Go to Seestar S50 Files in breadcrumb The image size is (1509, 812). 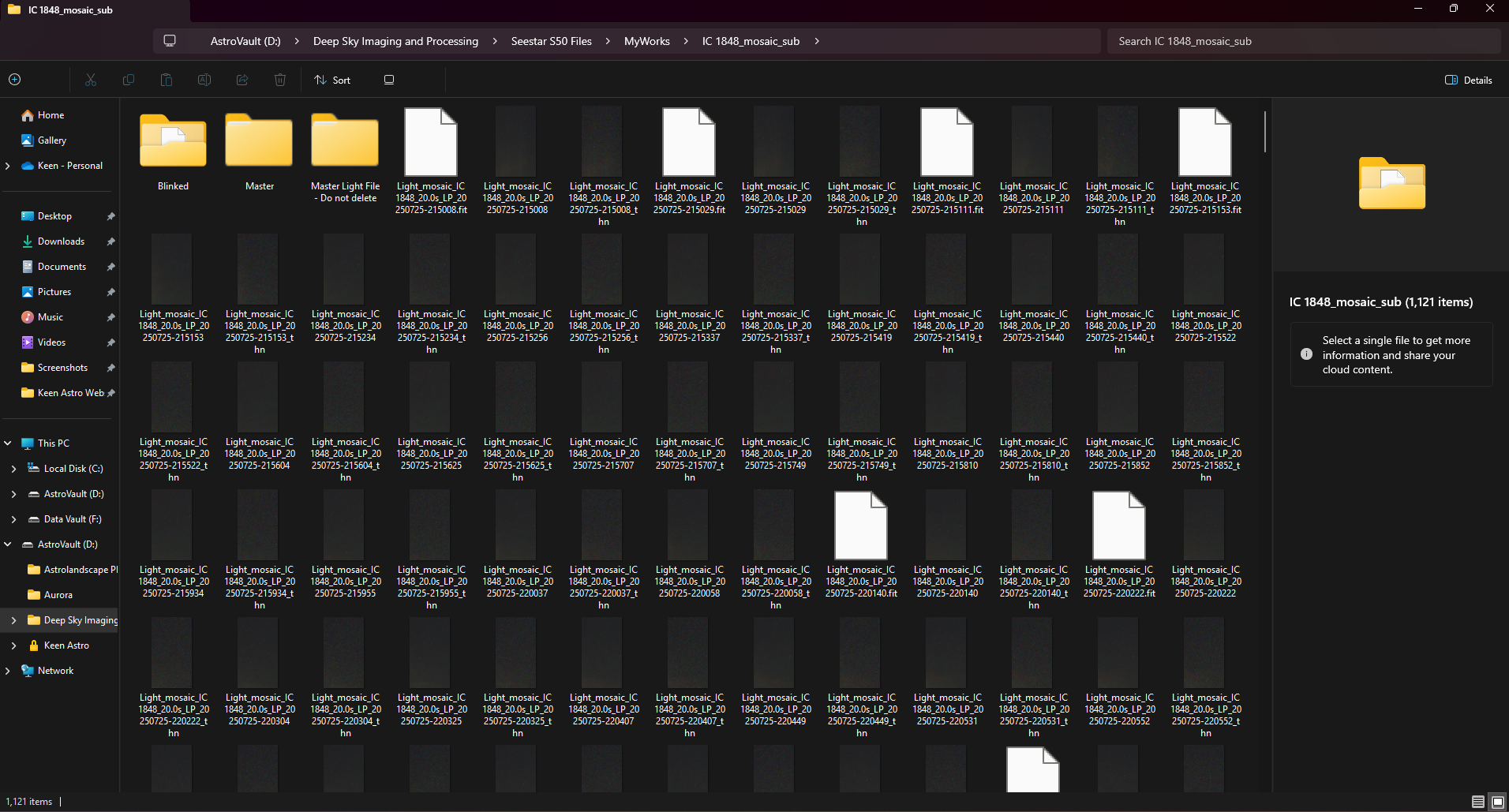tap(551, 41)
